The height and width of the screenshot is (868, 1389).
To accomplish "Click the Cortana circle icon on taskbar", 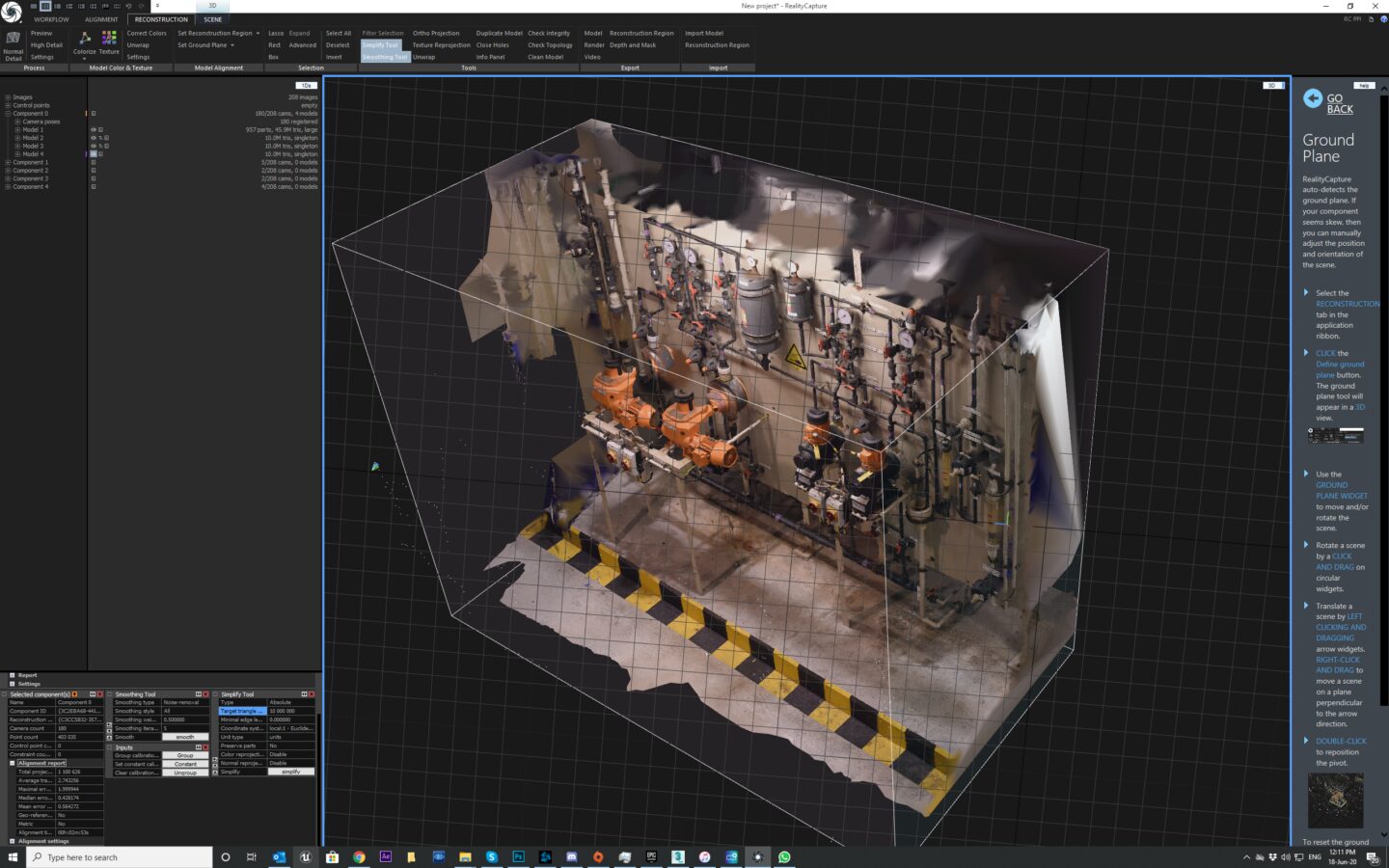I will click(x=226, y=856).
